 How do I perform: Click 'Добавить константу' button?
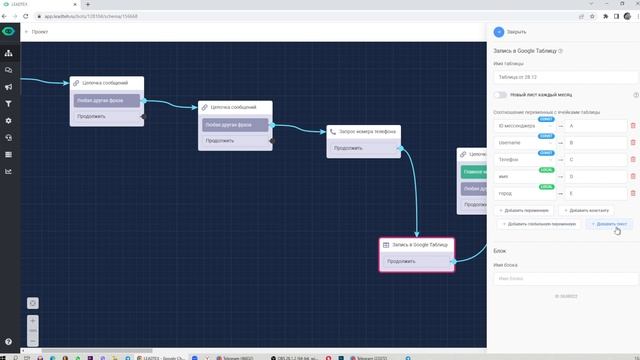(x=586, y=210)
